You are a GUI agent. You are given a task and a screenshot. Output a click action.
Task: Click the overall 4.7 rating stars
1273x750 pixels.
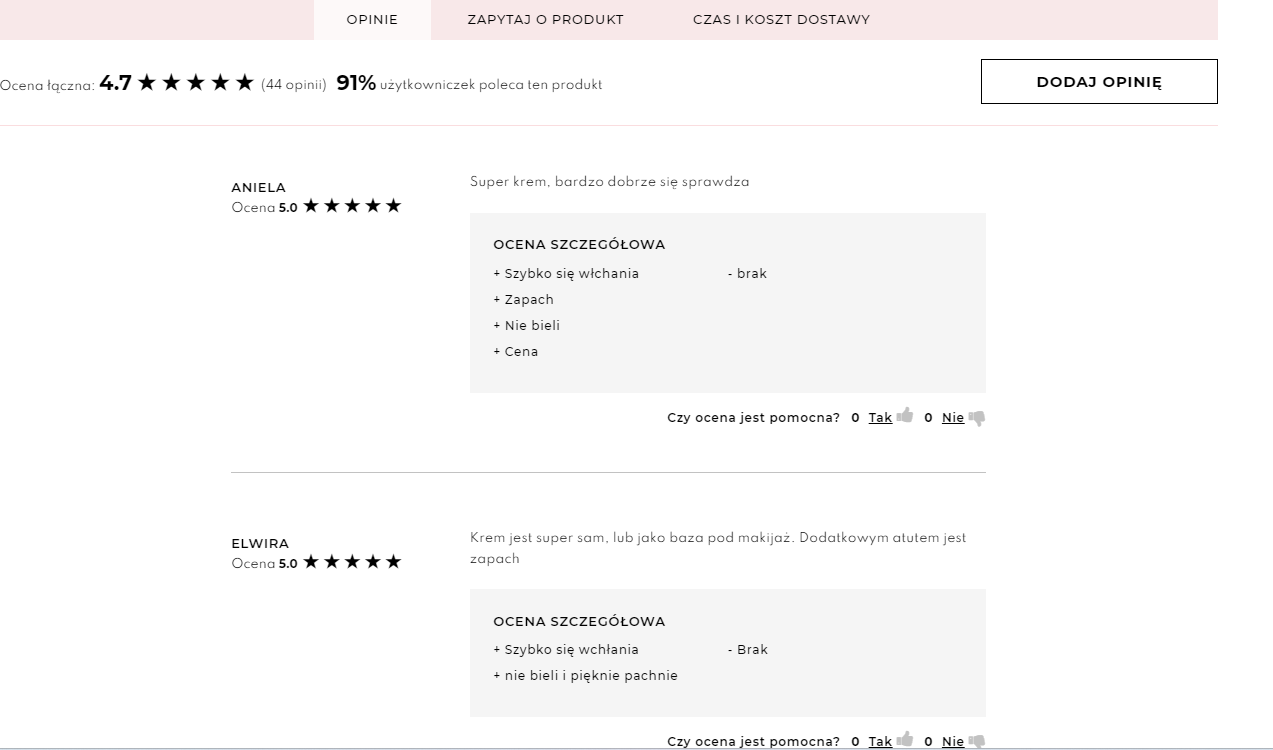[196, 83]
